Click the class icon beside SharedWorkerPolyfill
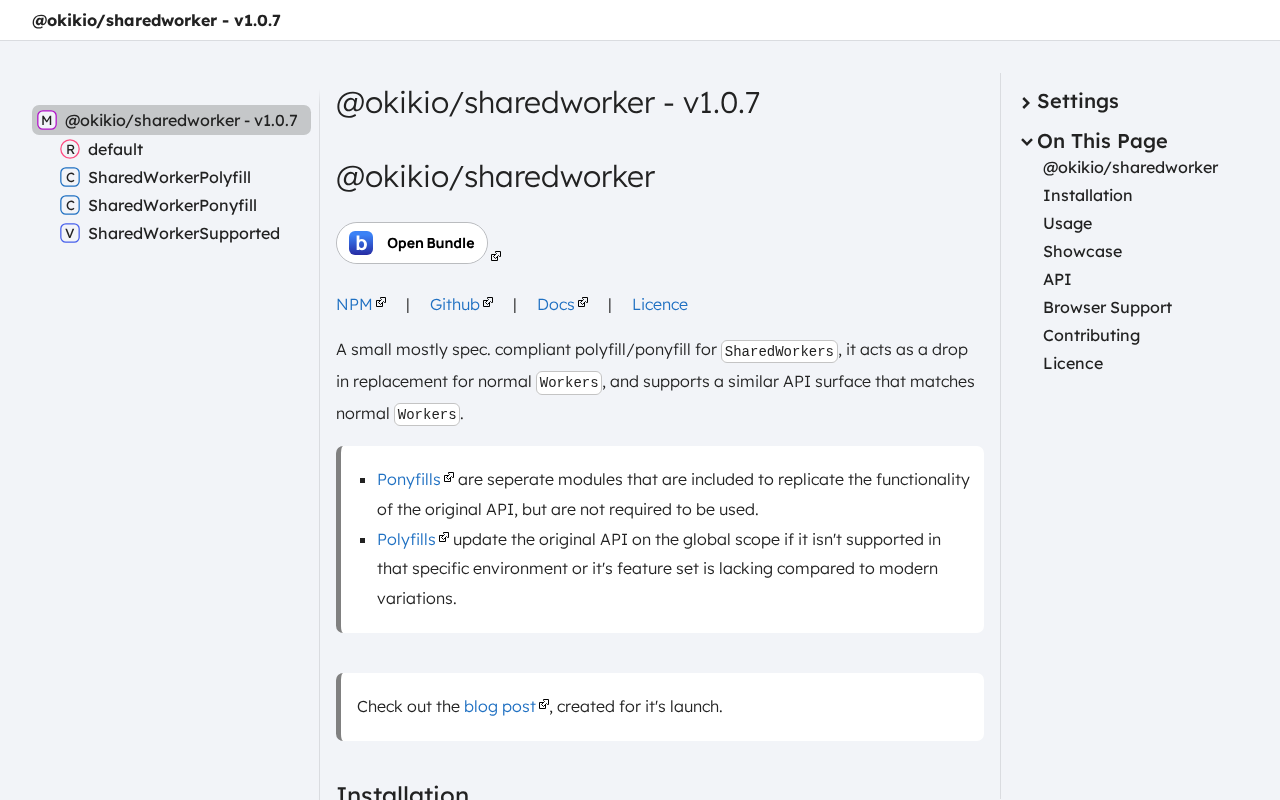This screenshot has width=1280, height=800. pyautogui.click(x=70, y=177)
